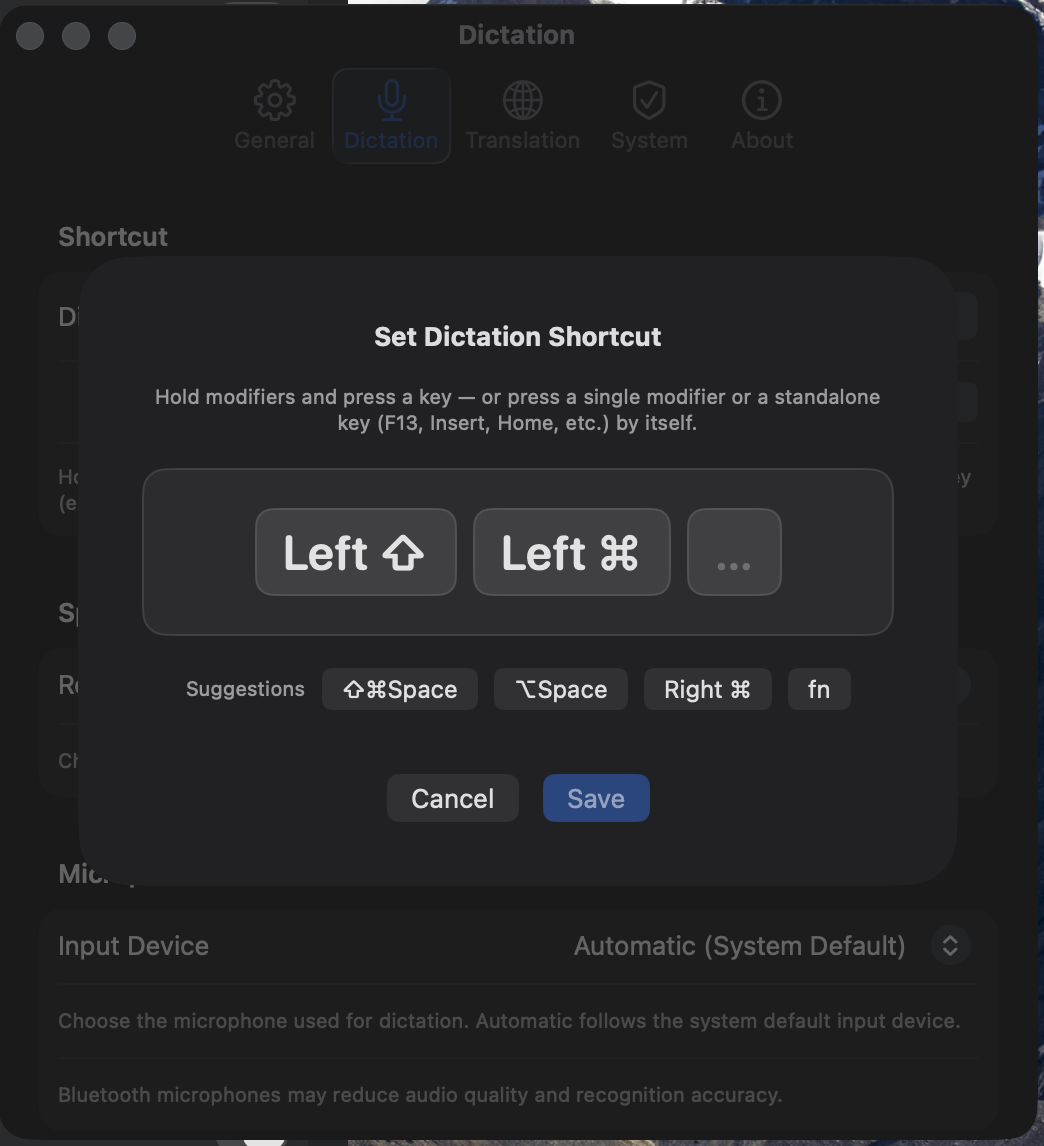The height and width of the screenshot is (1146, 1044).
Task: Choose the ⇧⌘Space suggestion
Action: (x=400, y=689)
